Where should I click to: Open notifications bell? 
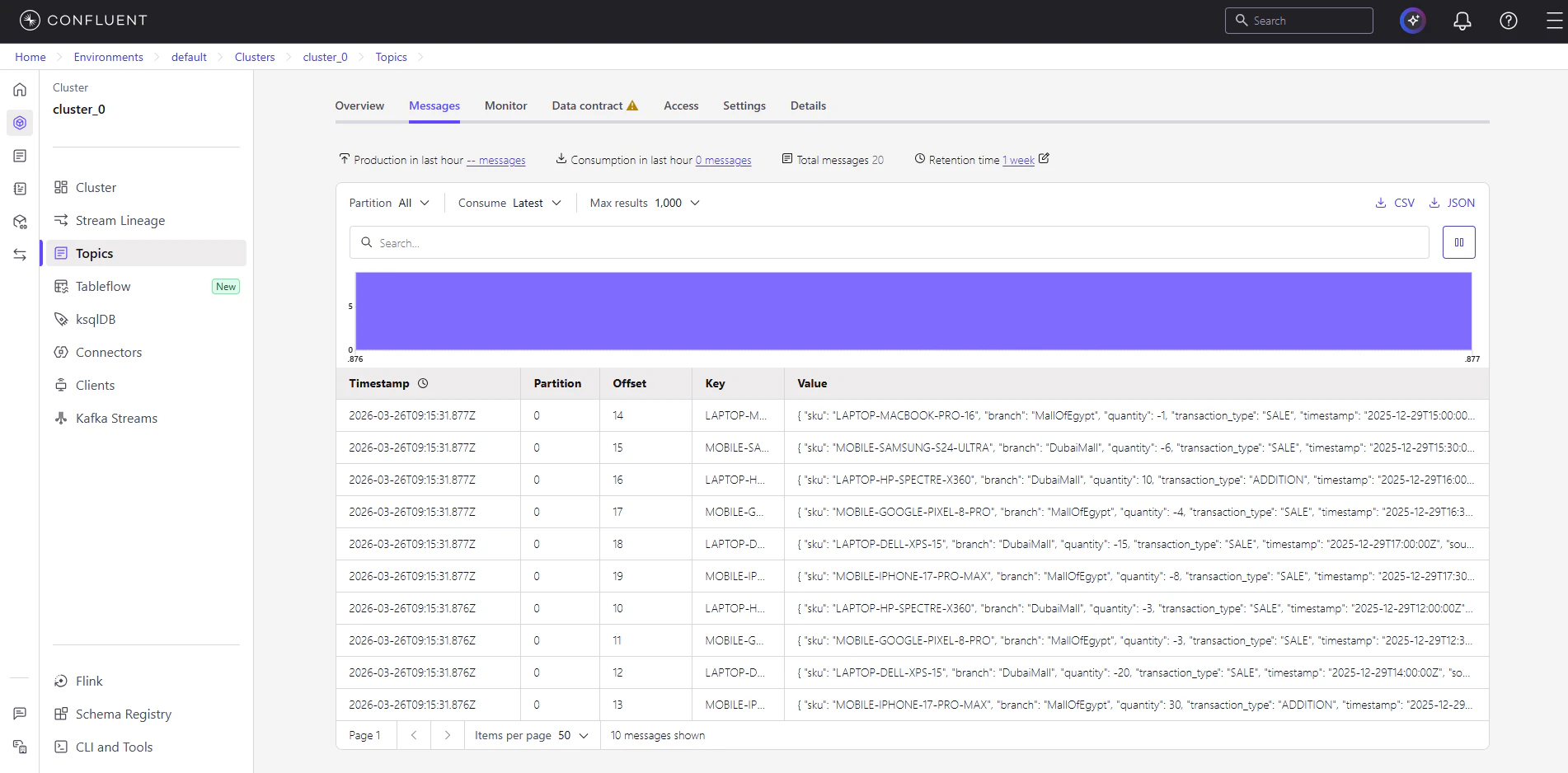(x=1462, y=21)
